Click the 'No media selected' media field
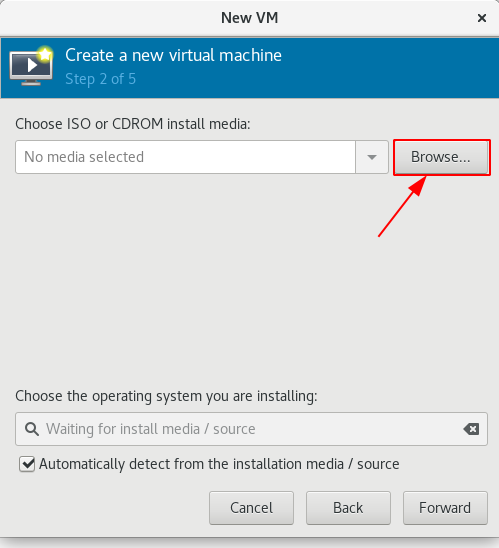This screenshot has height=548, width=499. [x=185, y=157]
